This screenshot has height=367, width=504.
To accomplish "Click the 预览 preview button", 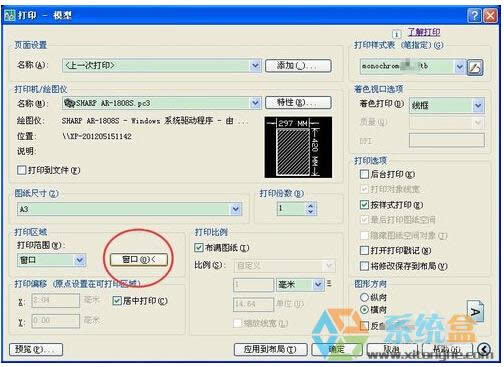I will click(x=36, y=349).
